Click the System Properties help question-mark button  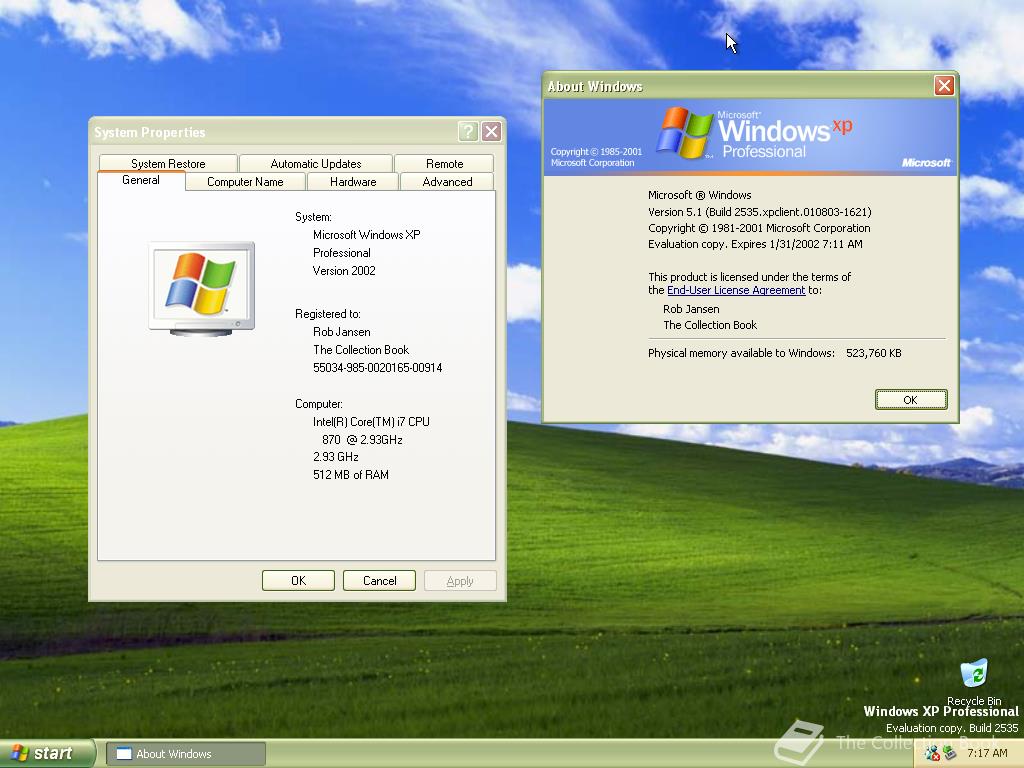tap(468, 132)
